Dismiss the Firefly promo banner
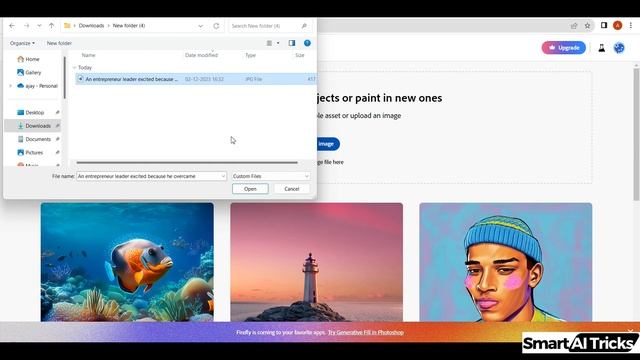 (631, 331)
